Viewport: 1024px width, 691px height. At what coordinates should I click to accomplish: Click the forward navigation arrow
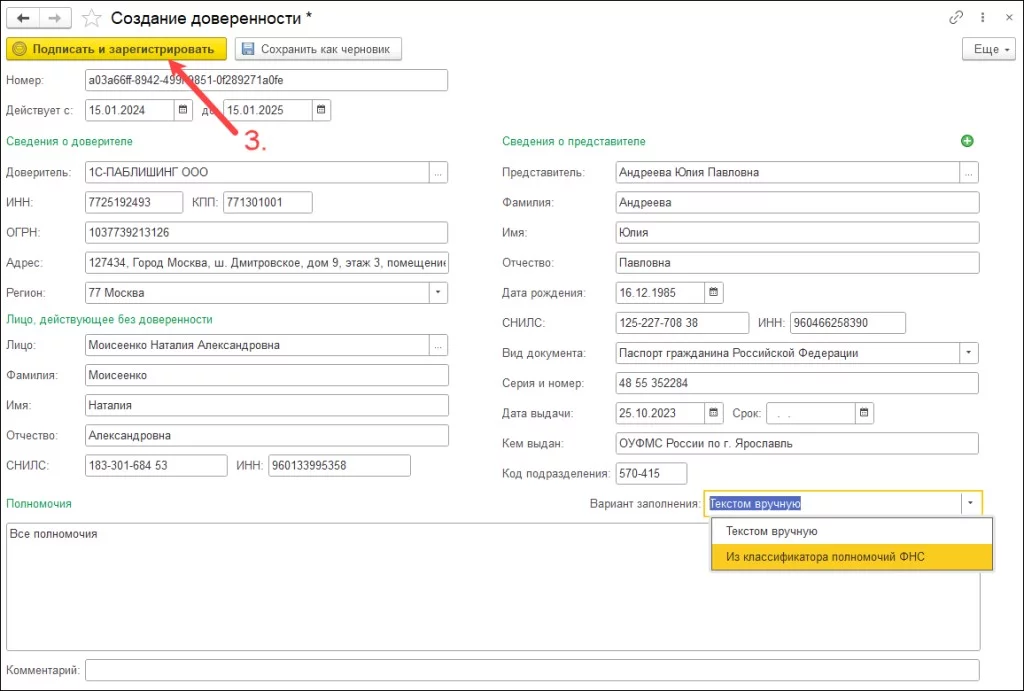coord(55,18)
